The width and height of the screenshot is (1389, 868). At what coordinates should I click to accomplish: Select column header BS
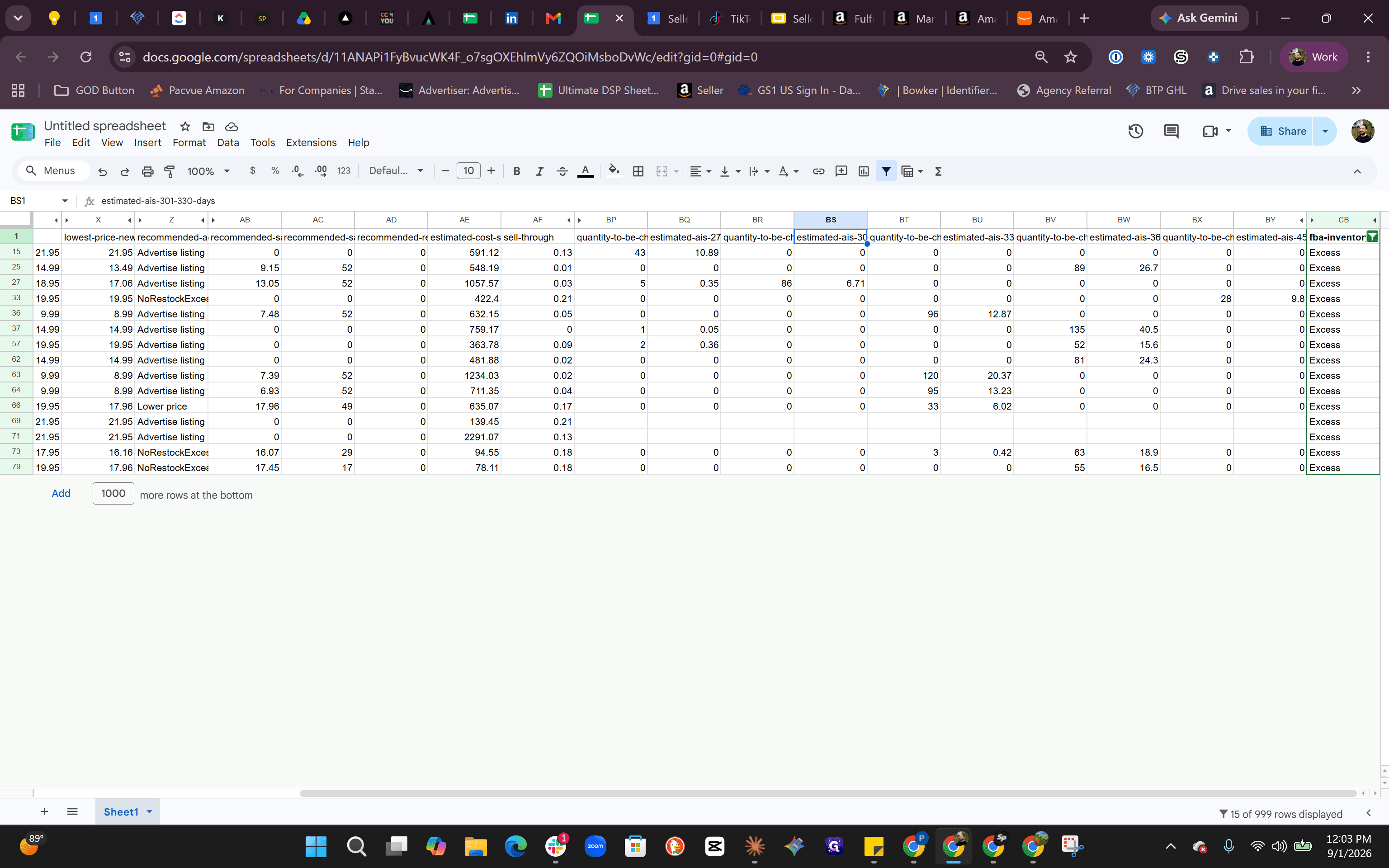pos(831,220)
